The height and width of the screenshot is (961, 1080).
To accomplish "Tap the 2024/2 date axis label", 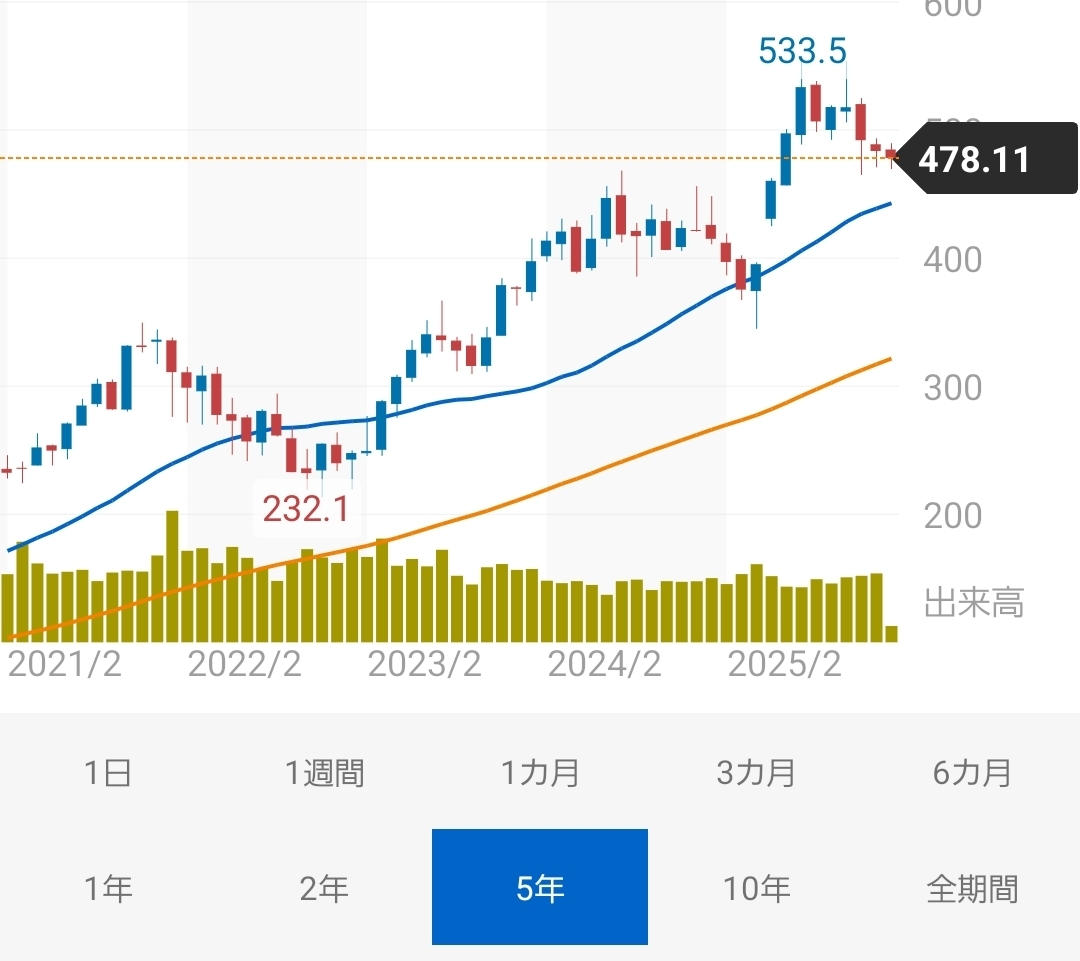I will (605, 664).
